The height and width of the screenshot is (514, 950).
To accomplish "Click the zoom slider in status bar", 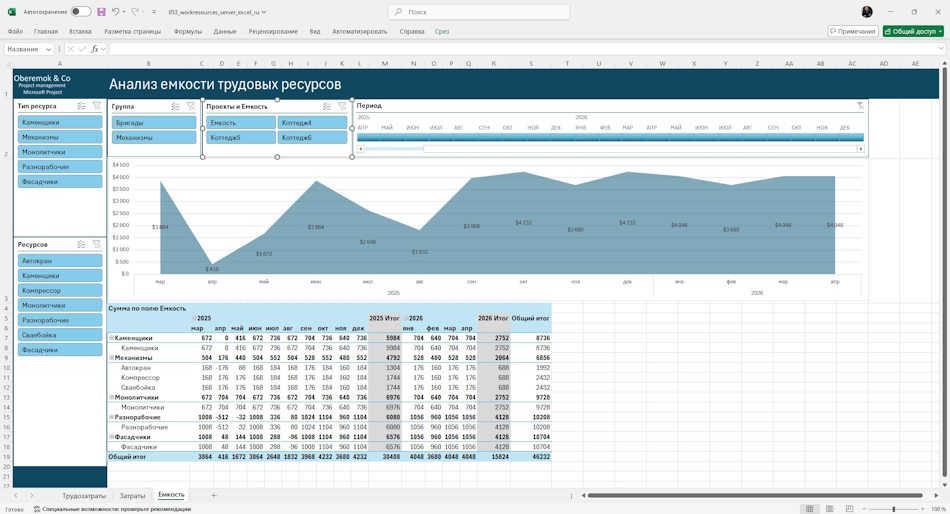I will pos(894,509).
